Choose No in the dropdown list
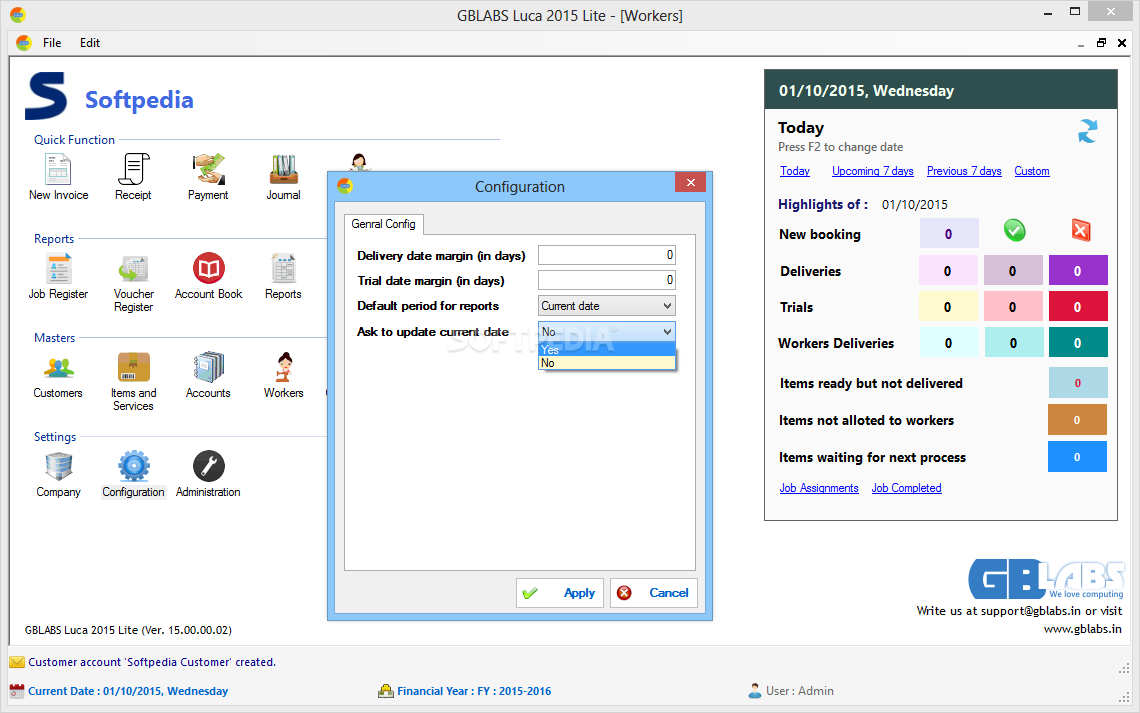The image size is (1140, 713). 606,363
